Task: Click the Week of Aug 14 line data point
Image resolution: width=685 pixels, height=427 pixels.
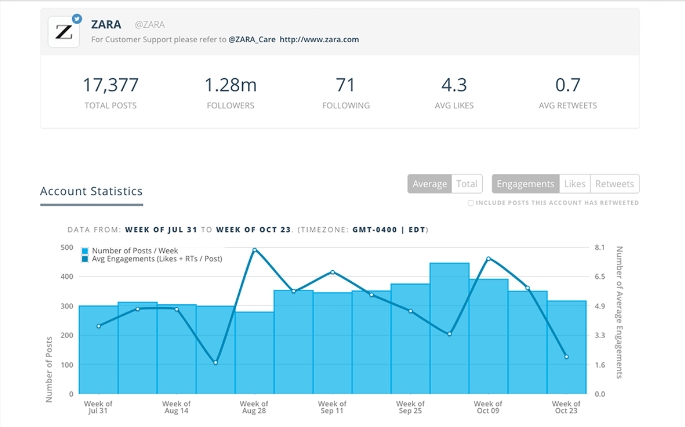Action: [176, 309]
